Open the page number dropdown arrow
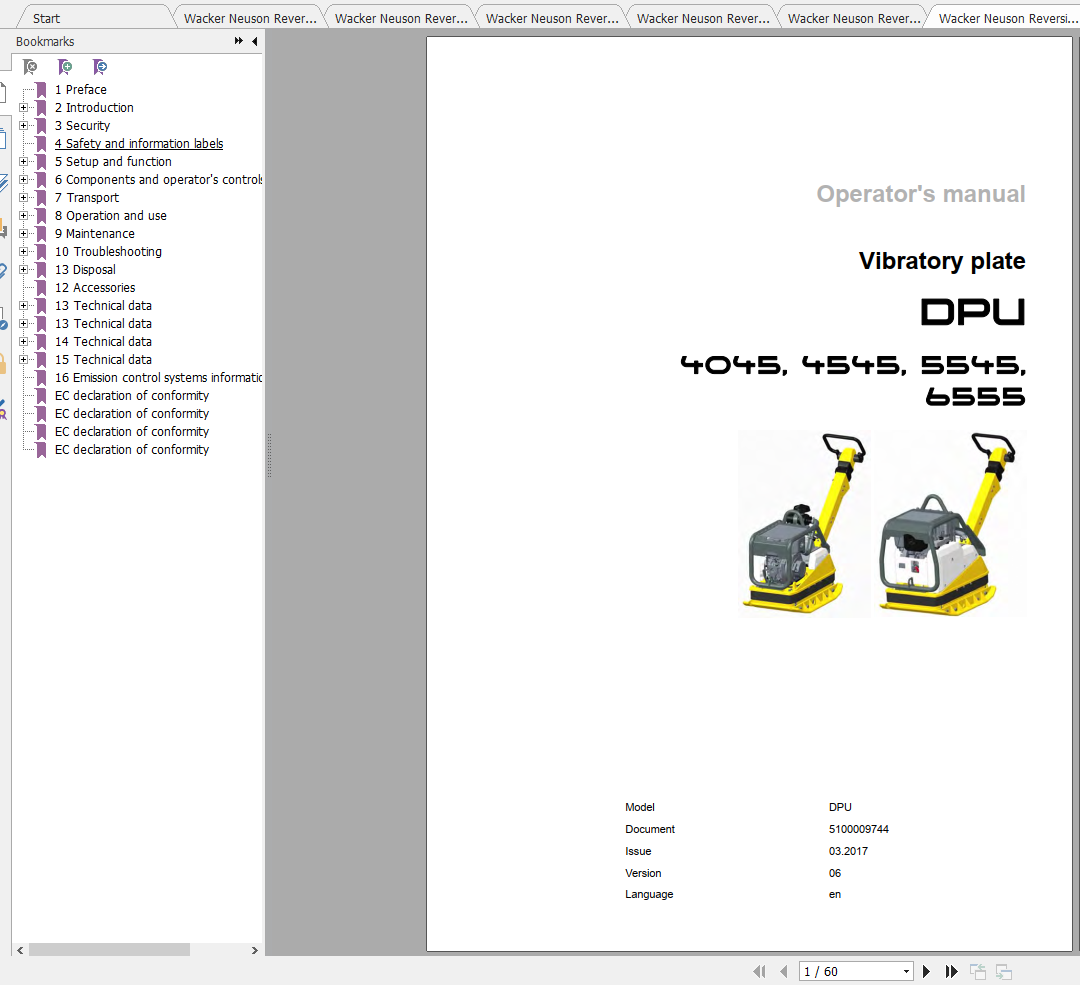The image size is (1080, 985). 906,972
